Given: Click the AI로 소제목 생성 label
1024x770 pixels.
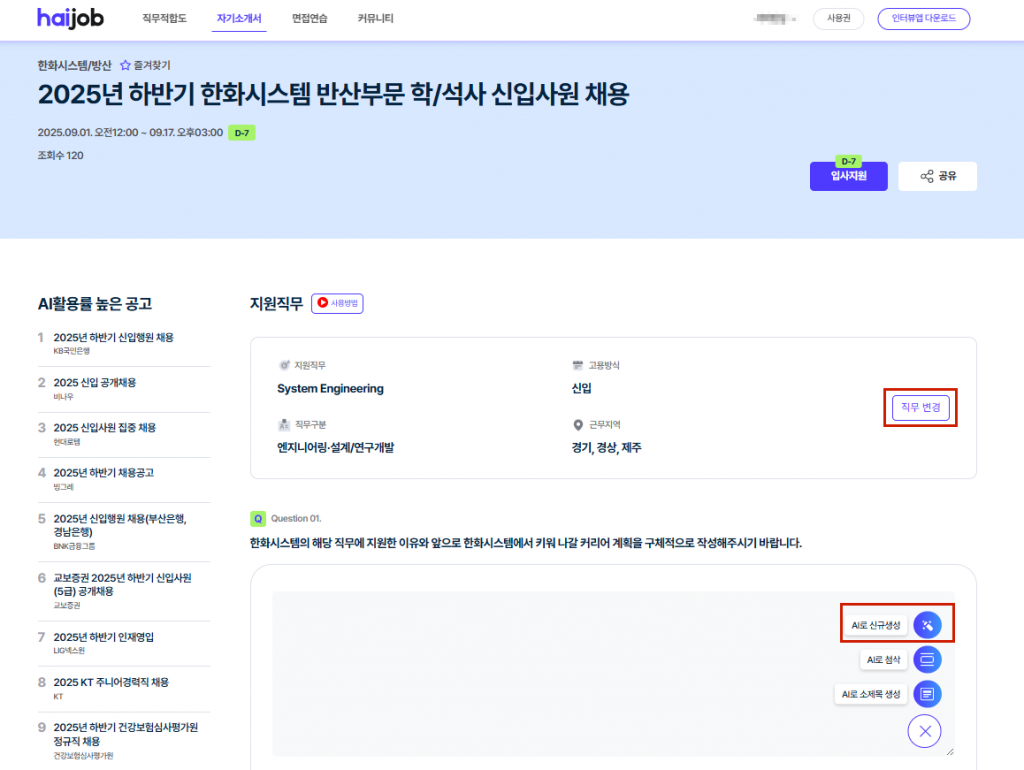Looking at the screenshot, I should pos(871,694).
